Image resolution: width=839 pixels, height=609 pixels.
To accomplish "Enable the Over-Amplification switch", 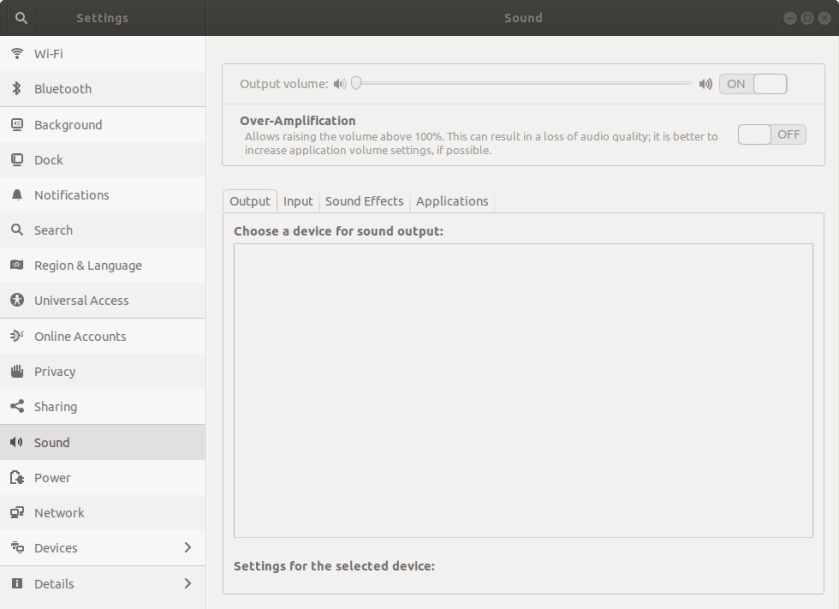I will (x=771, y=133).
